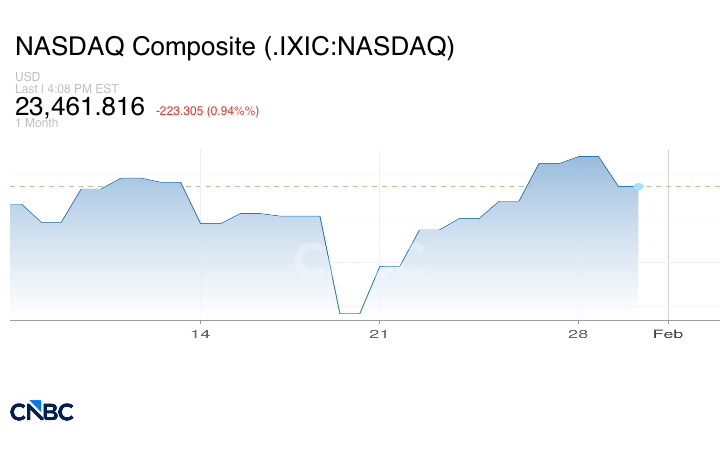Click the red (0.94%%) percent change
Screen dimensions: 720x450
tap(233, 111)
